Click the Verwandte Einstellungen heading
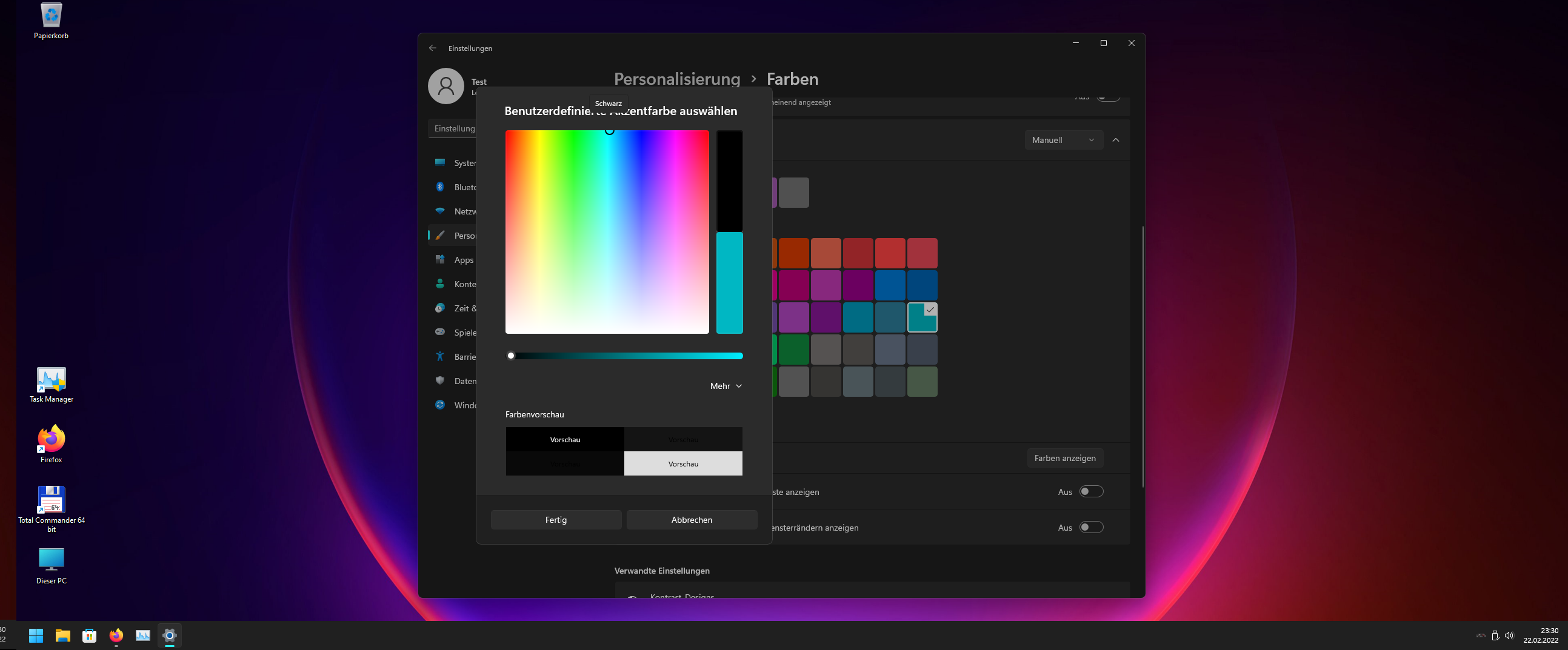 click(x=662, y=571)
